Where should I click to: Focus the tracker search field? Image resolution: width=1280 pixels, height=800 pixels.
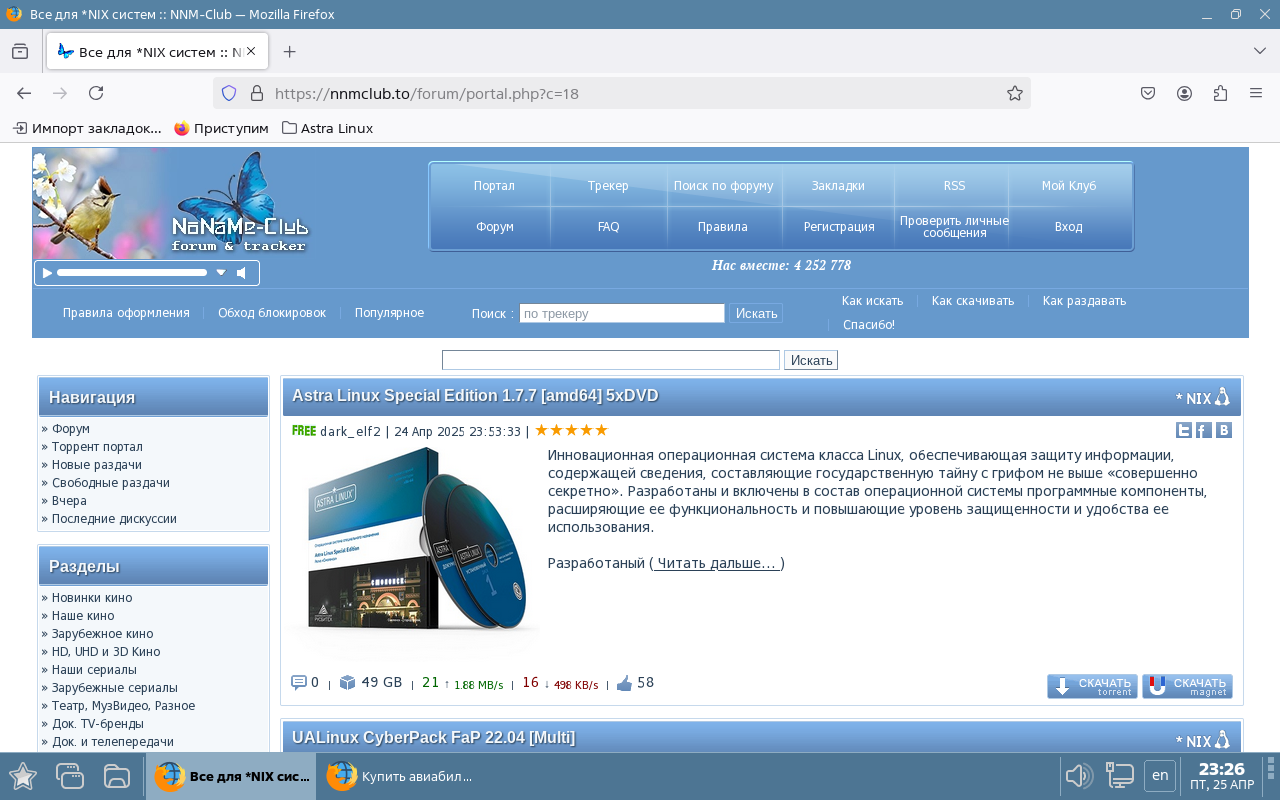[x=622, y=313]
